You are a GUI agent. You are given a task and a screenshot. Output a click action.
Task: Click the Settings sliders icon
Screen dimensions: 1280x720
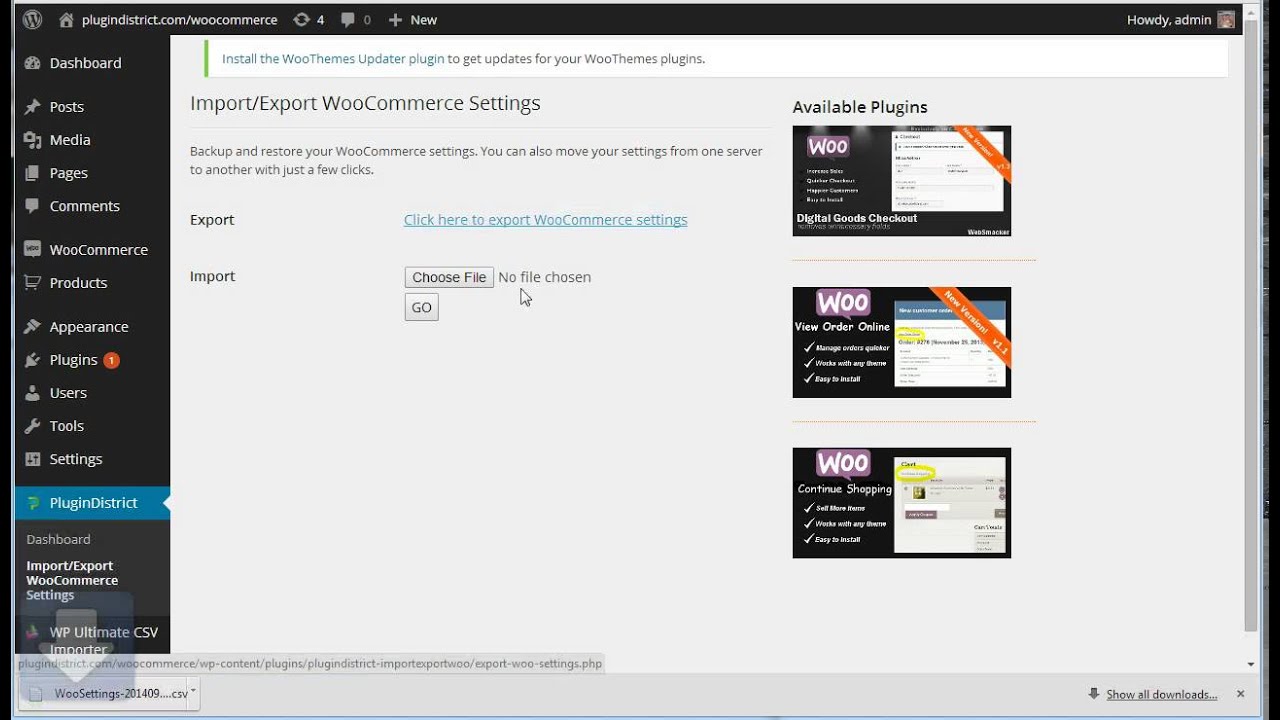click(x=33, y=459)
